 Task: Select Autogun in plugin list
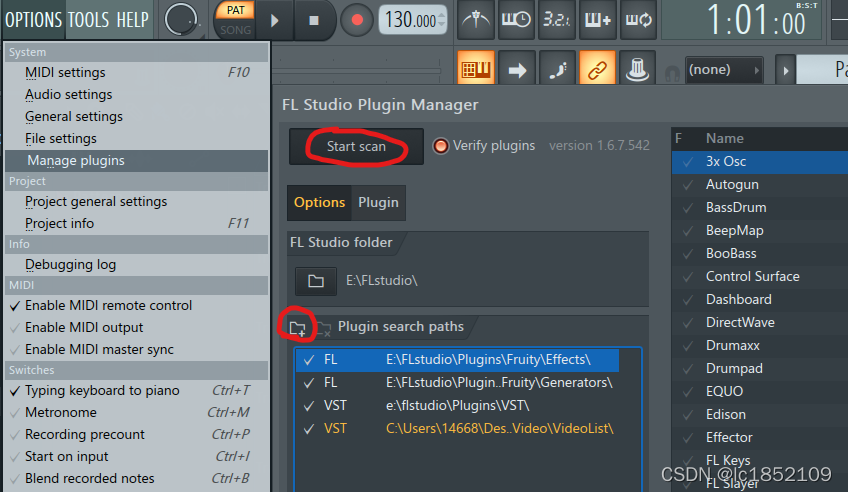pos(760,185)
